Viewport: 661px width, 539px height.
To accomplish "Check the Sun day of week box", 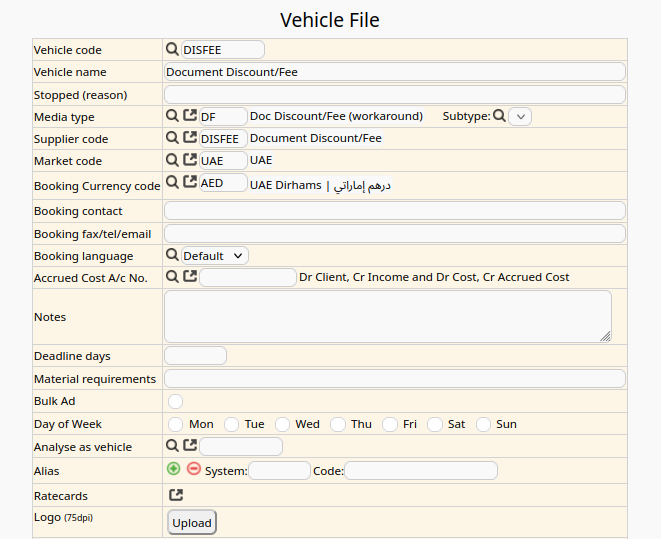I will click(484, 424).
